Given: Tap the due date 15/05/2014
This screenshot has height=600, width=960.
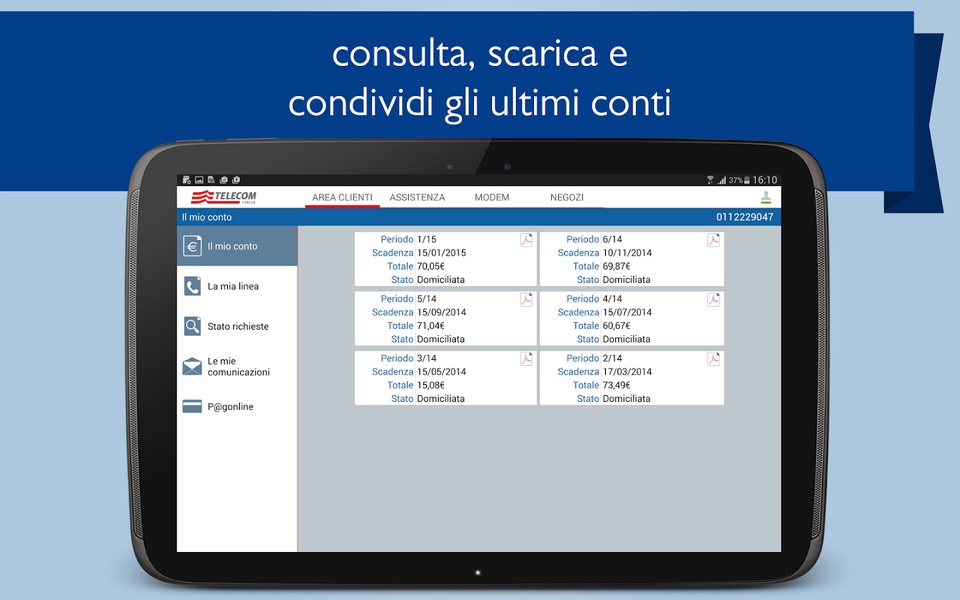Looking at the screenshot, I should tap(441, 372).
